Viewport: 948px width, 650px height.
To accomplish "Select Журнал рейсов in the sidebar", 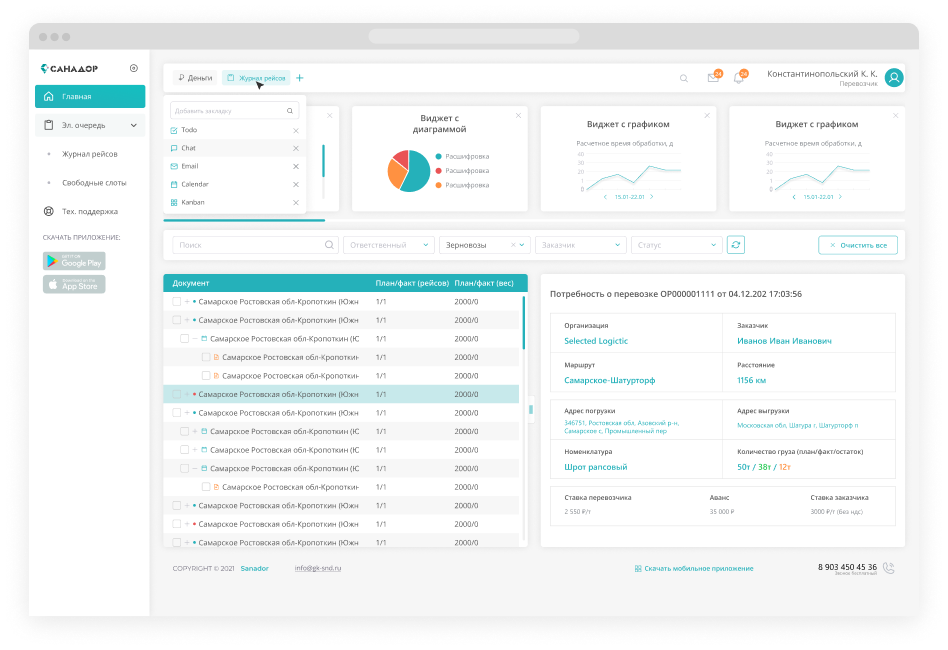I will coord(90,154).
